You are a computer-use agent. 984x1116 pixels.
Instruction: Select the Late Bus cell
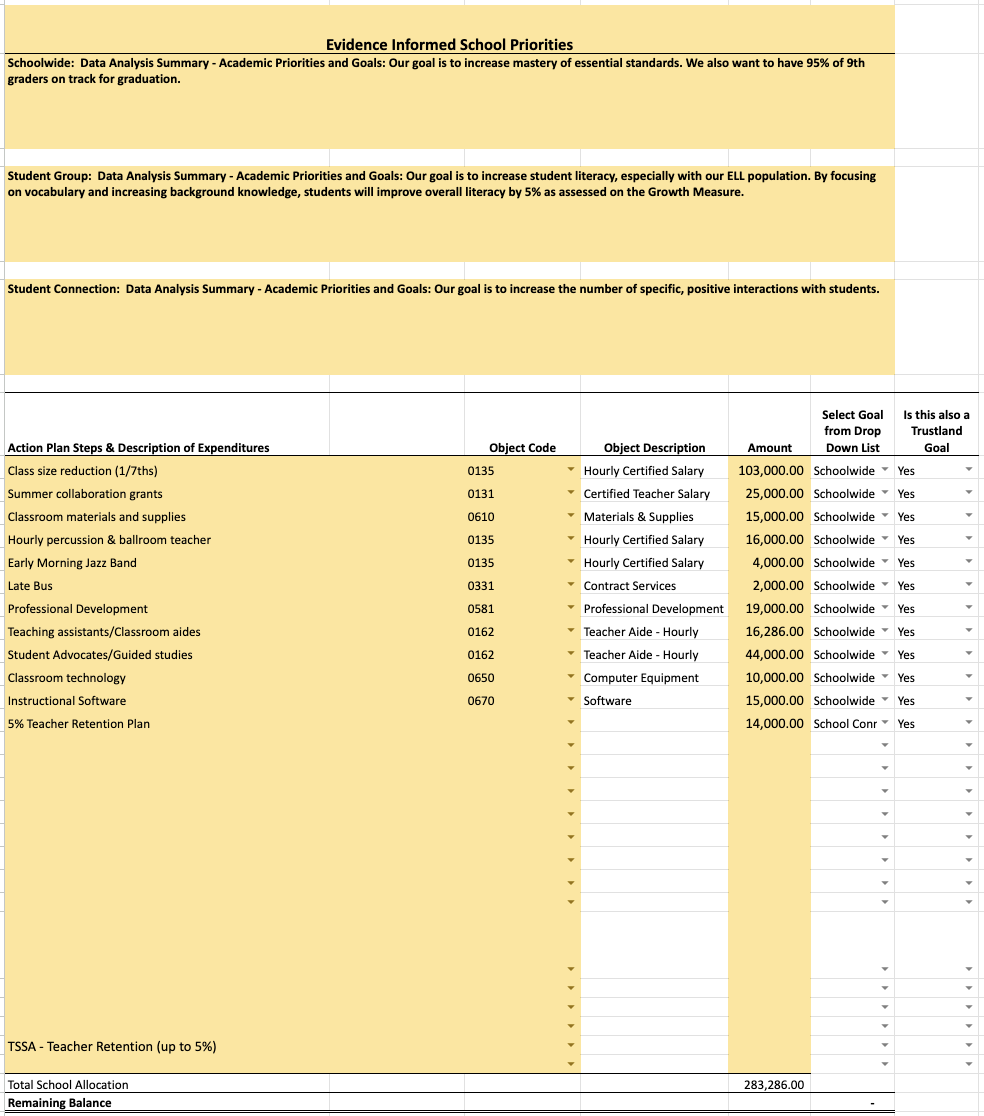pyautogui.click(x=30, y=586)
